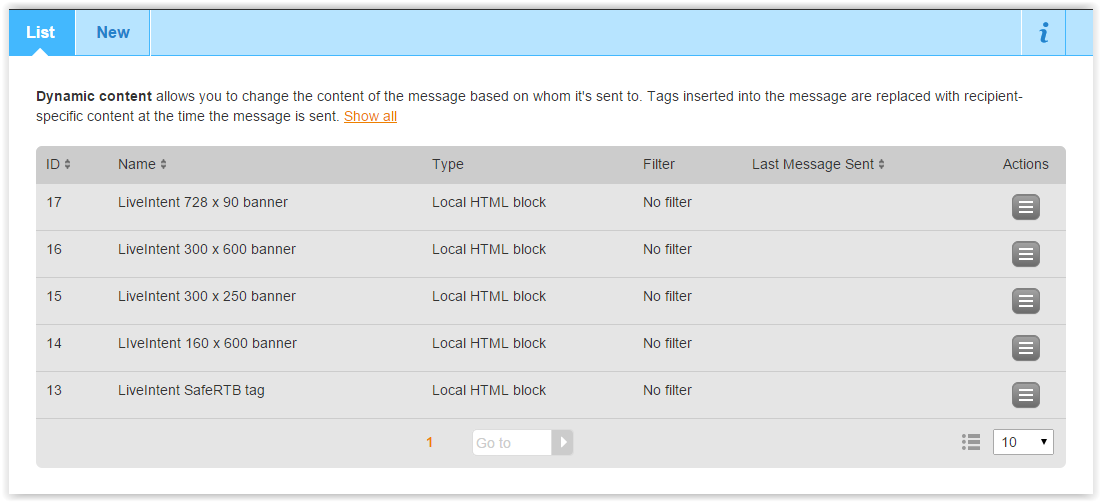1101x502 pixels.
Task: Sort the table by Name column
Action: pyautogui.click(x=142, y=164)
